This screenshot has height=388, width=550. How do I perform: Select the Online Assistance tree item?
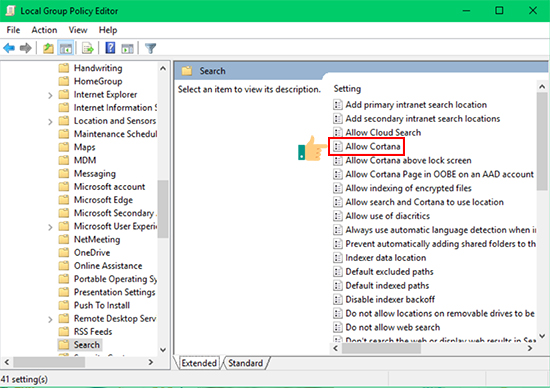[108, 266]
